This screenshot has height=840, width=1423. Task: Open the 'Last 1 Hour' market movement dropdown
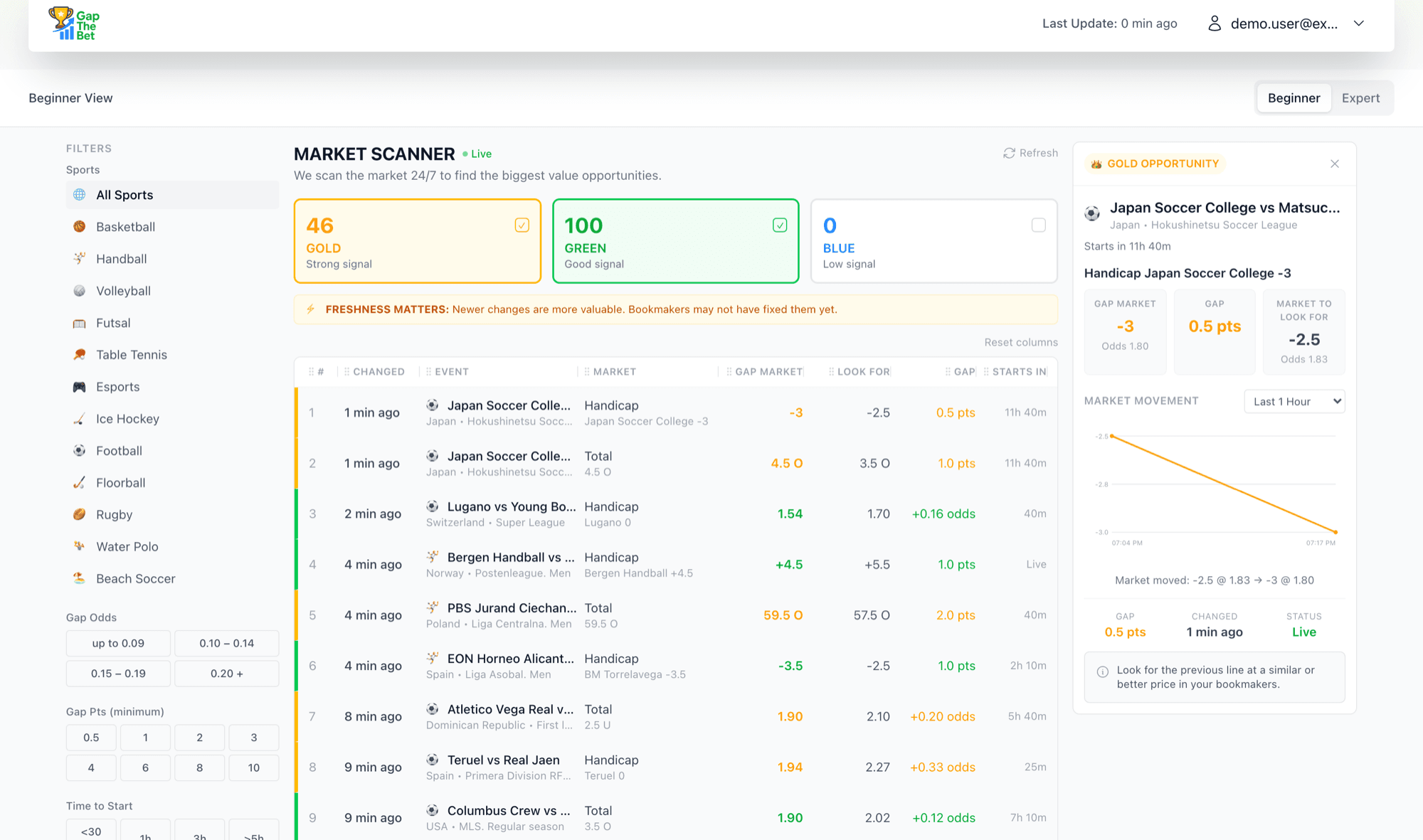click(1295, 401)
